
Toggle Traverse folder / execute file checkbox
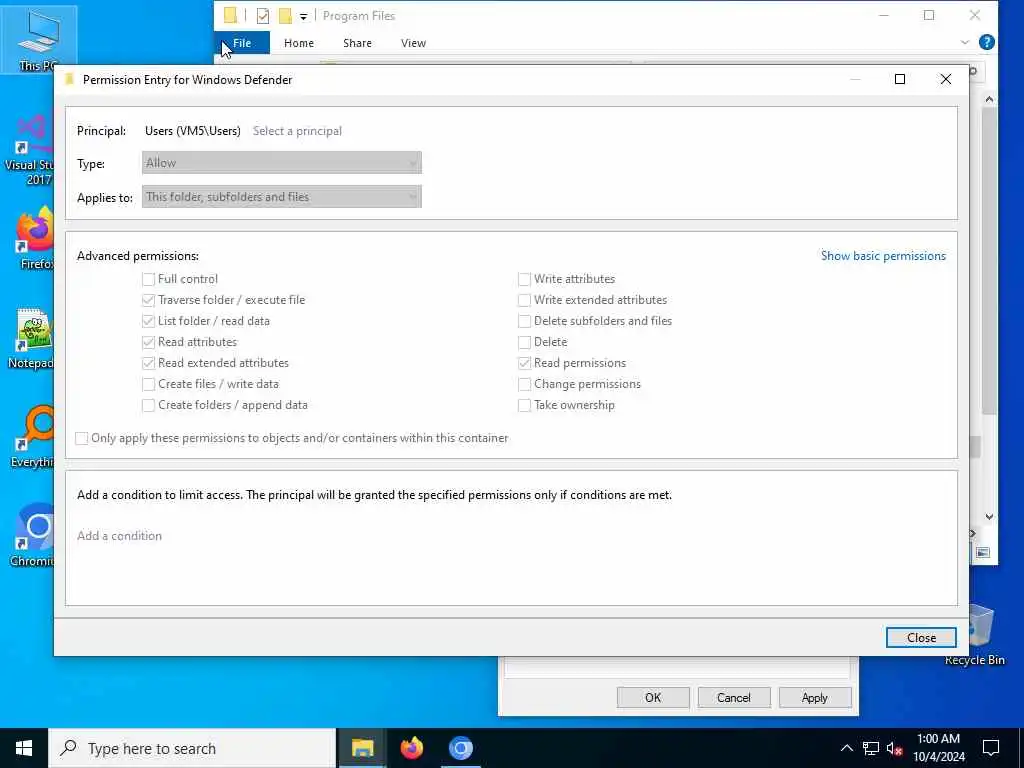tap(149, 300)
